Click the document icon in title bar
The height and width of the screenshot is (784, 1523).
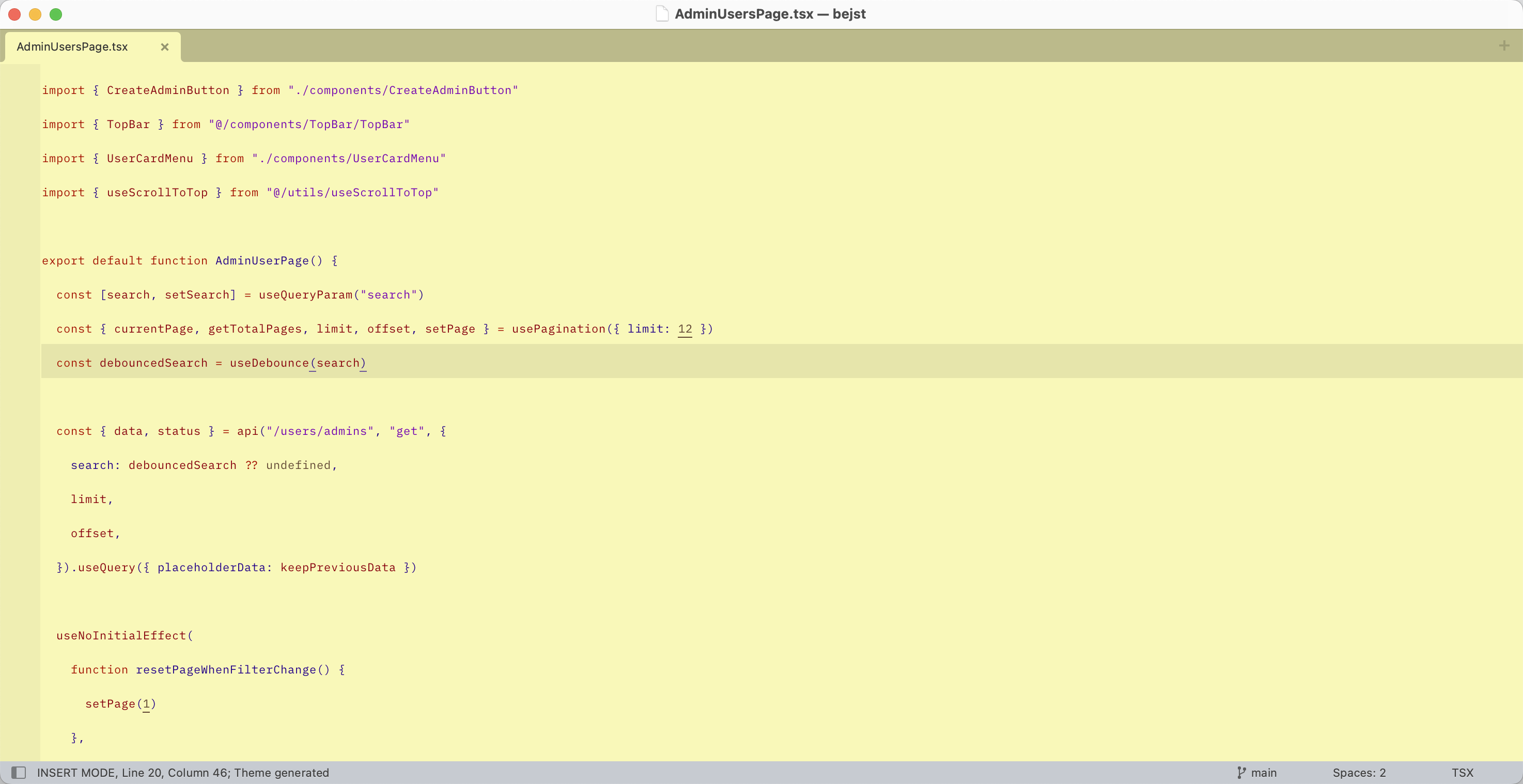click(662, 13)
